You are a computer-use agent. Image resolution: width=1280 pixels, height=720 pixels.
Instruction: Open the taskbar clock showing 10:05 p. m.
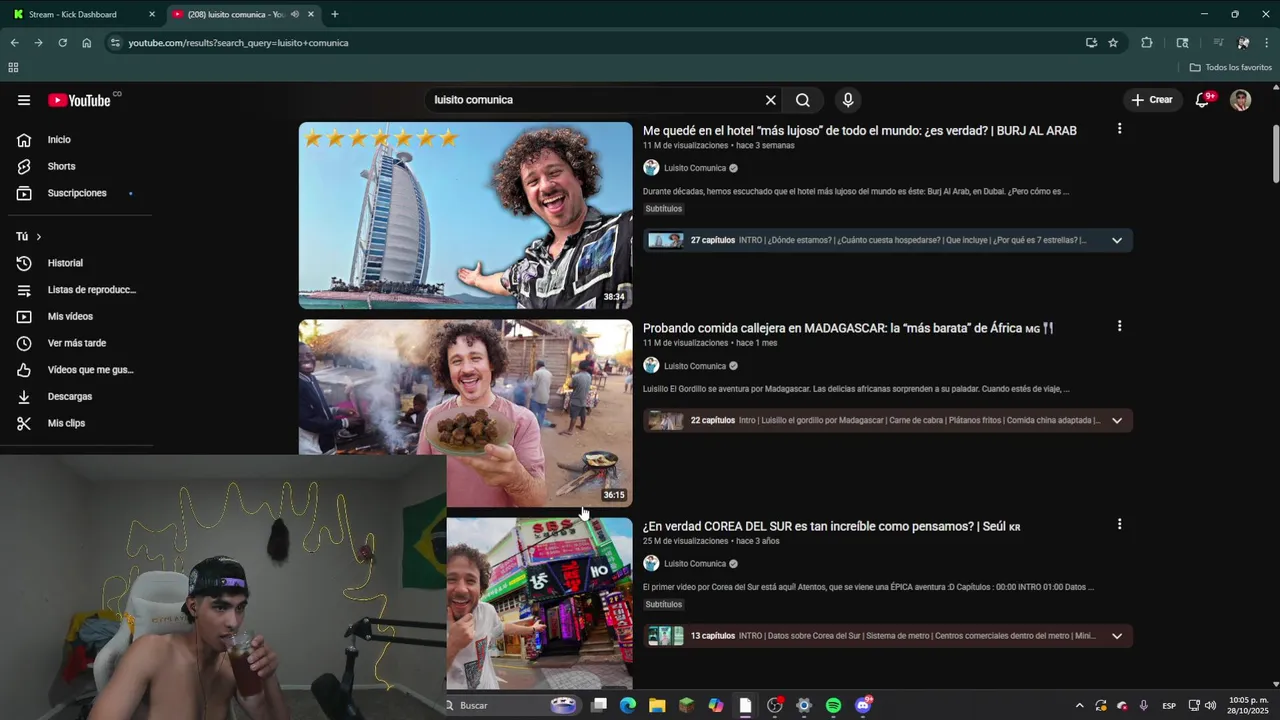tap(1248, 705)
